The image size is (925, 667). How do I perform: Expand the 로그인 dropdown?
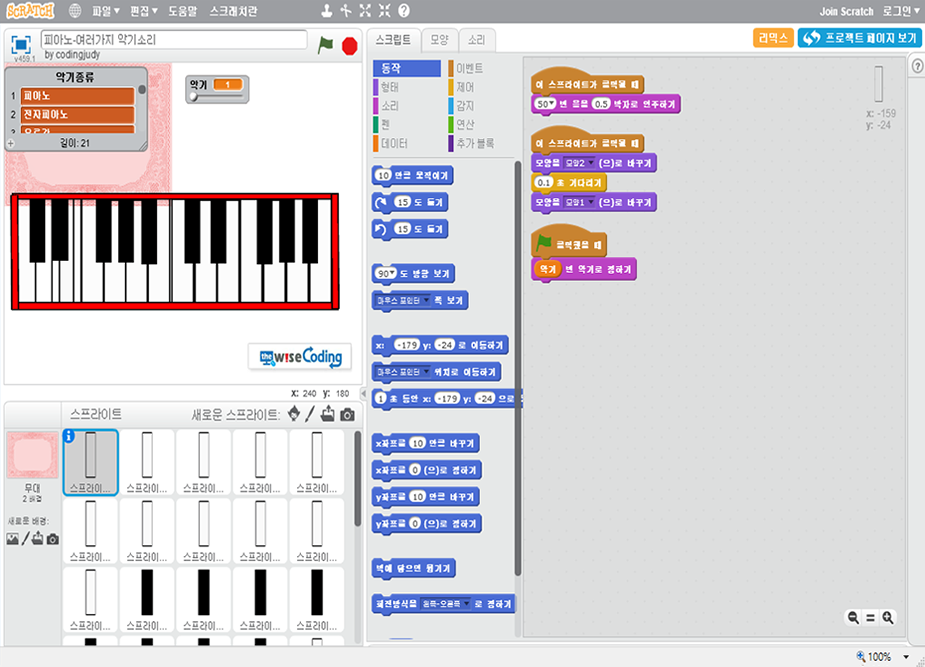tap(902, 11)
